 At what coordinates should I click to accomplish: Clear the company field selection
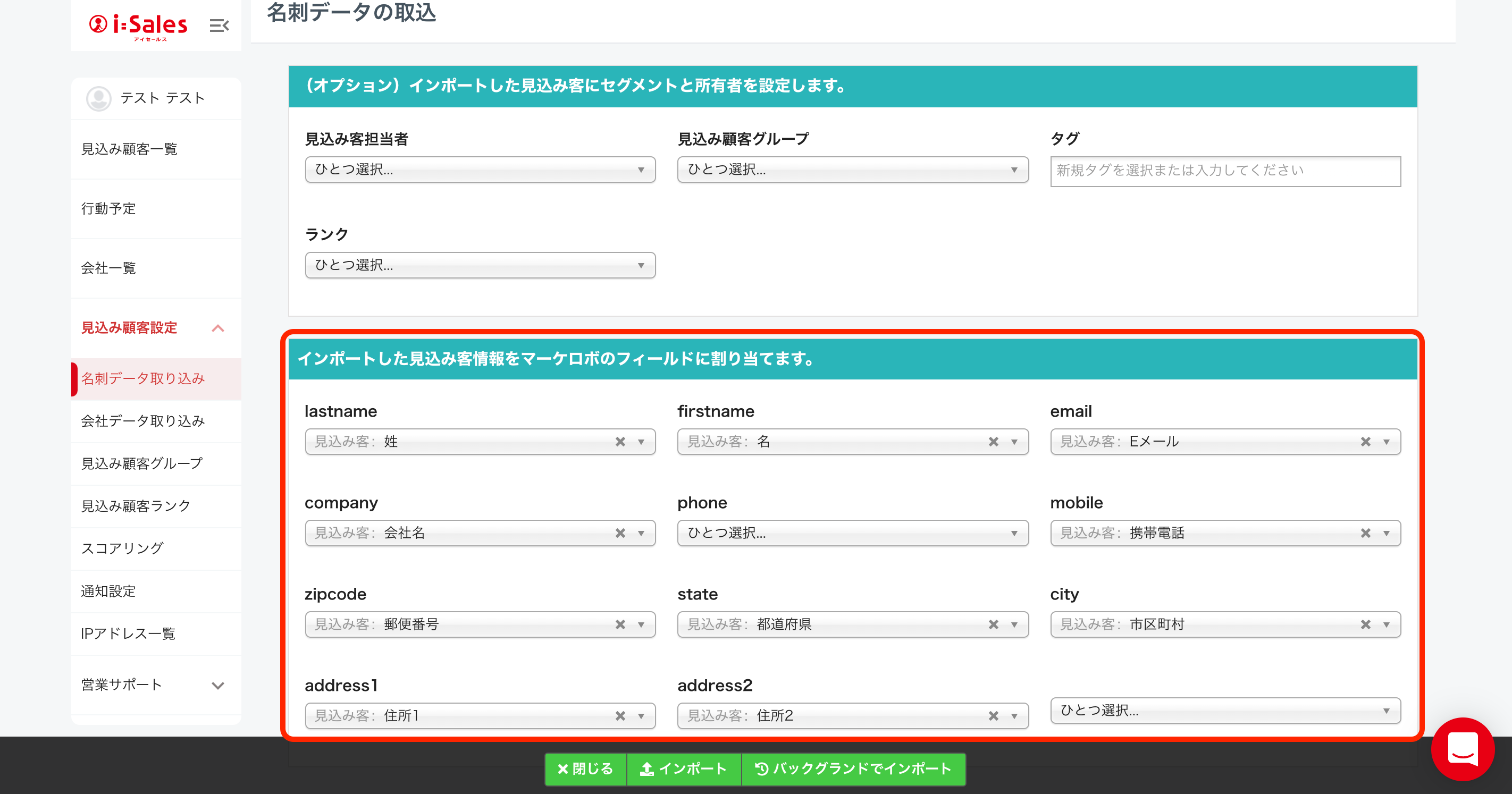[x=620, y=533]
